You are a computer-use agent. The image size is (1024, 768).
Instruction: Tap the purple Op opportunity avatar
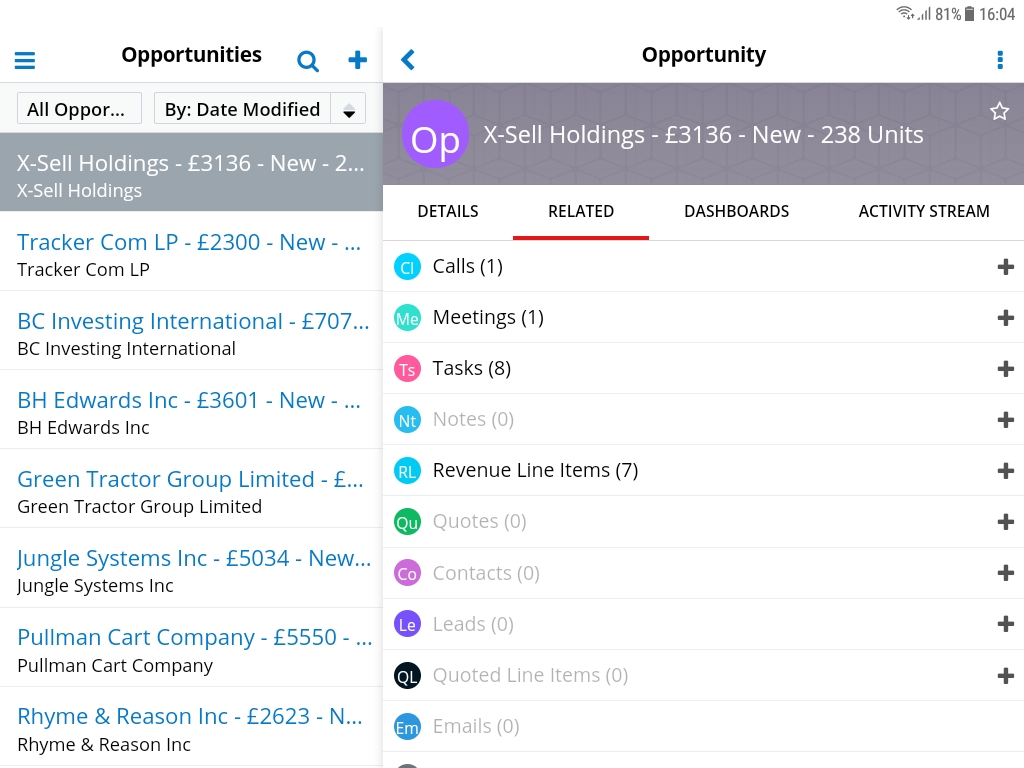pos(435,135)
